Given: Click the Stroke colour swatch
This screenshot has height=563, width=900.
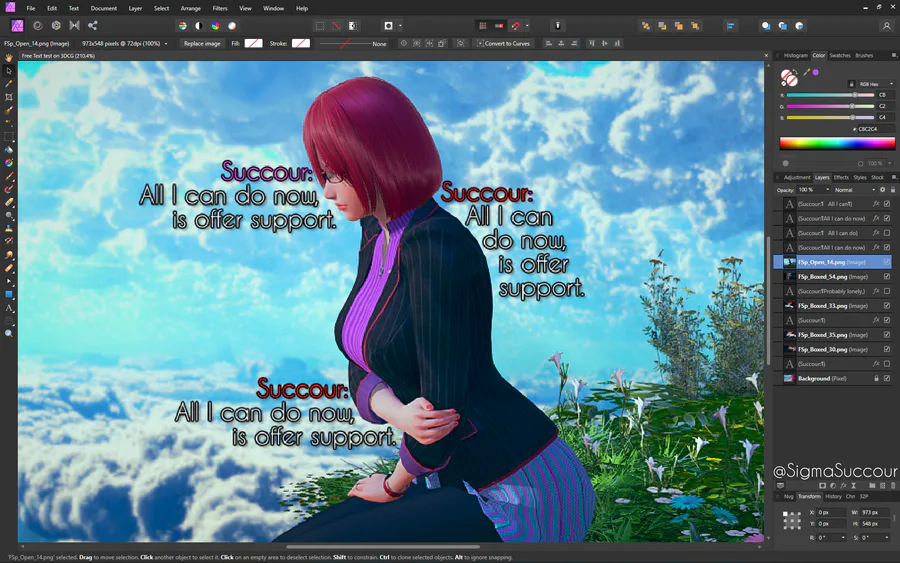Looking at the screenshot, I should [x=301, y=44].
